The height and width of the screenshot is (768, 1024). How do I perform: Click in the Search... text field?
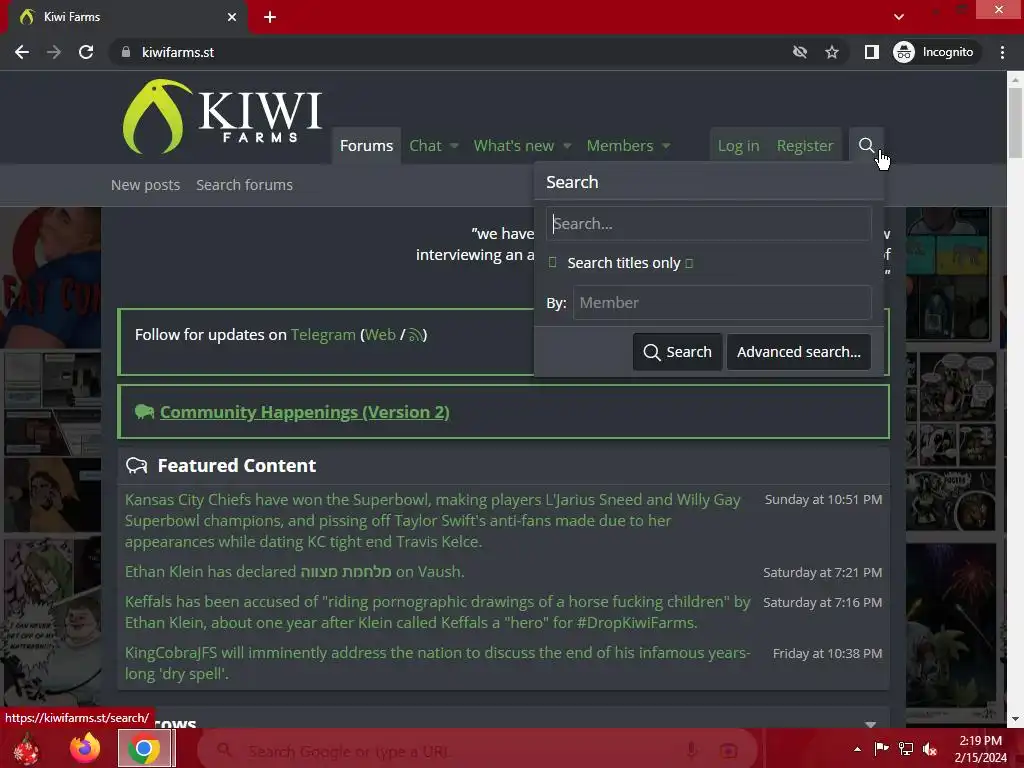tap(709, 224)
